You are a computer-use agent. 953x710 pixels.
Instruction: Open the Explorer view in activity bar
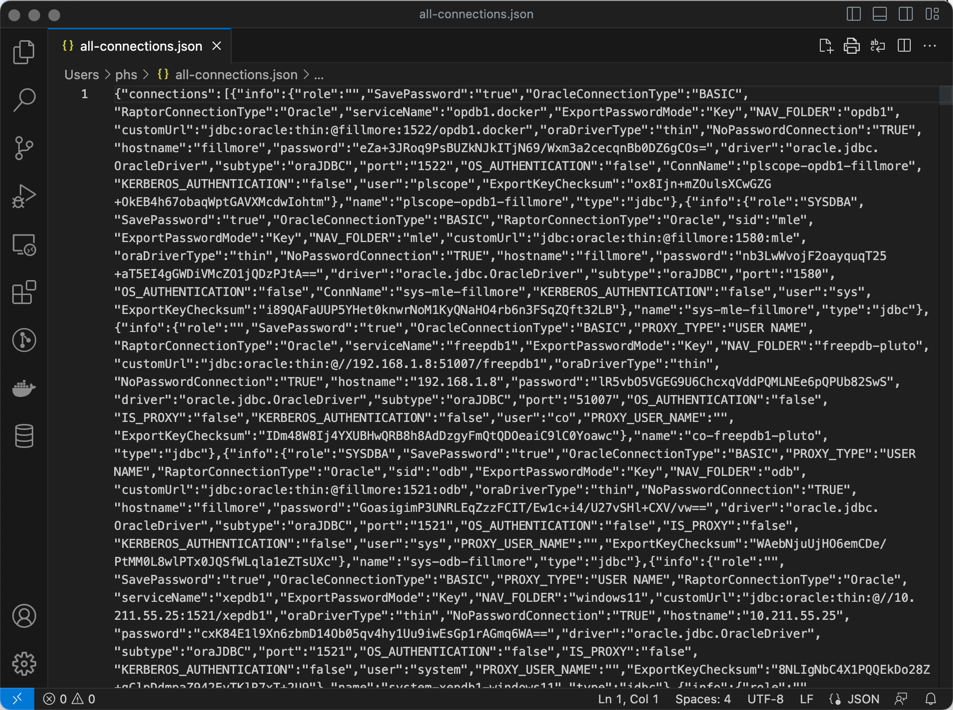24,52
